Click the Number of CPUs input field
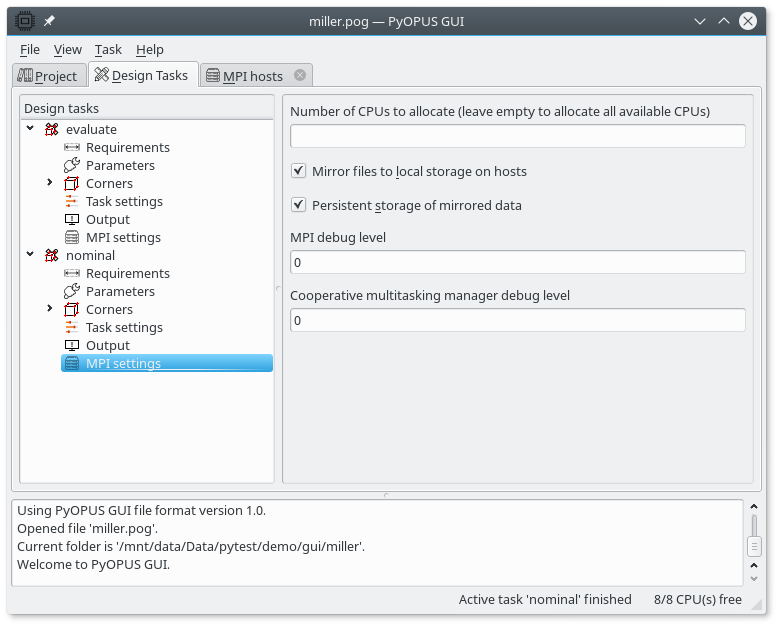This screenshot has width=779, height=627. coord(517,136)
